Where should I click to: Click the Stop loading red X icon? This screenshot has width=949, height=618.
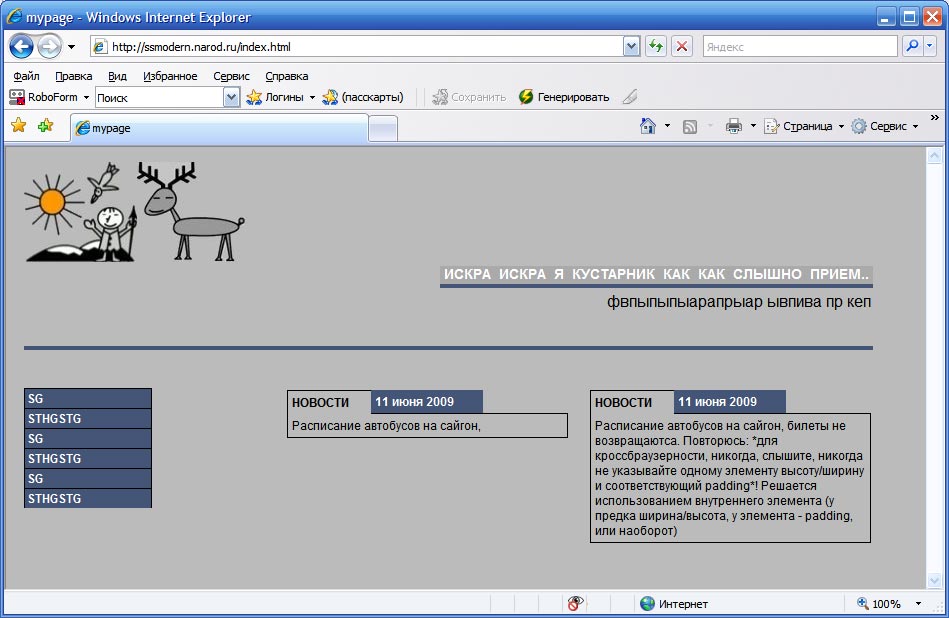coord(682,47)
